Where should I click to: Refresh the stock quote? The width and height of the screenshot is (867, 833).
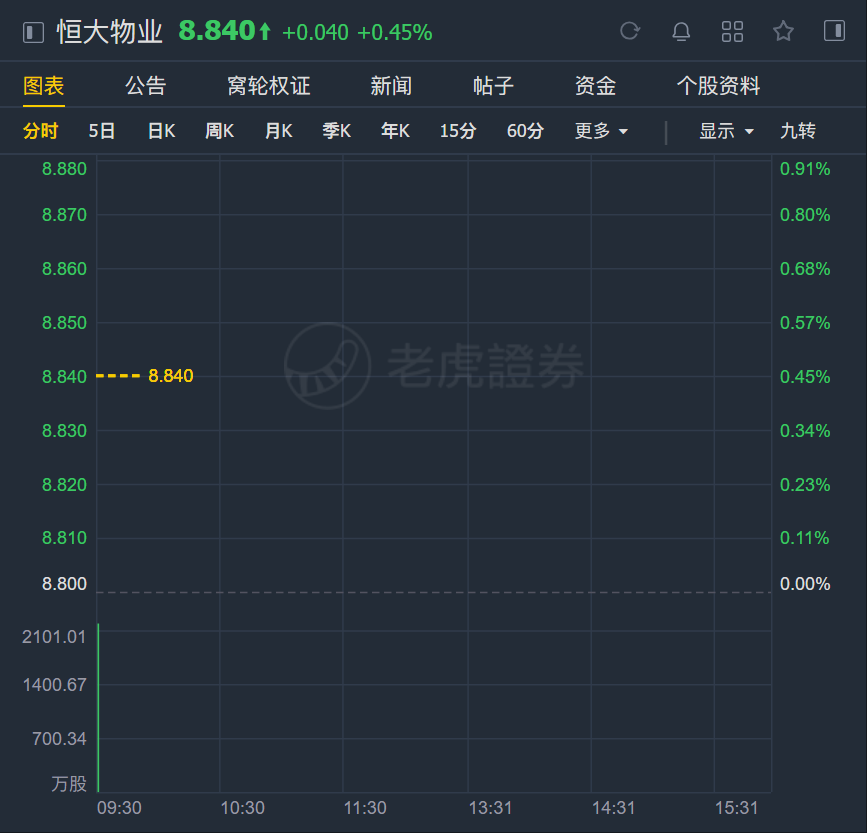(x=630, y=31)
